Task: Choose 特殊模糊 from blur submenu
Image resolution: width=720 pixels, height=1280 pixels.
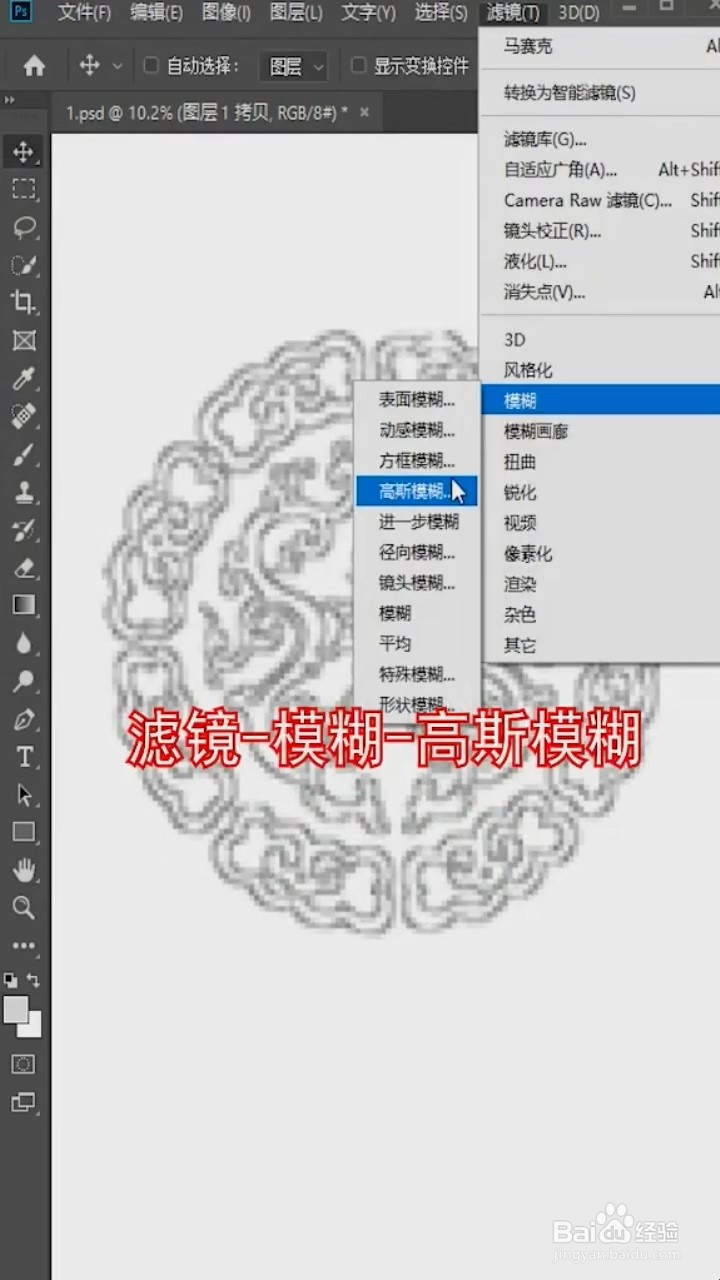Action: [x=417, y=673]
